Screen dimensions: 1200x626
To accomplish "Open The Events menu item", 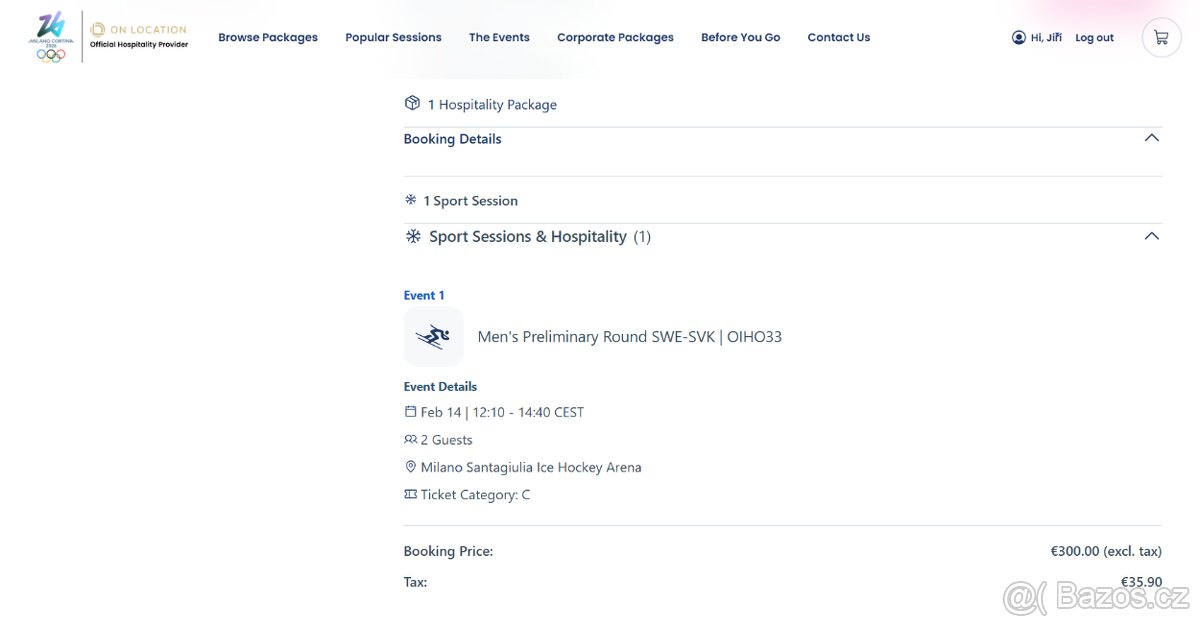I will [x=499, y=38].
